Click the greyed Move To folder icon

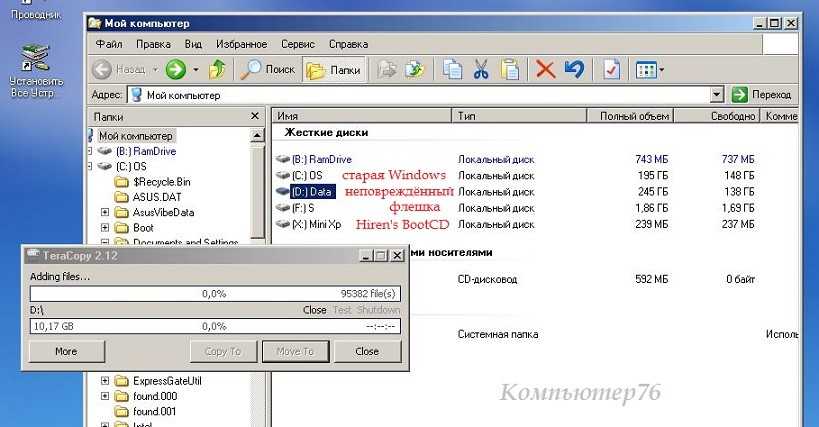[x=387, y=69]
